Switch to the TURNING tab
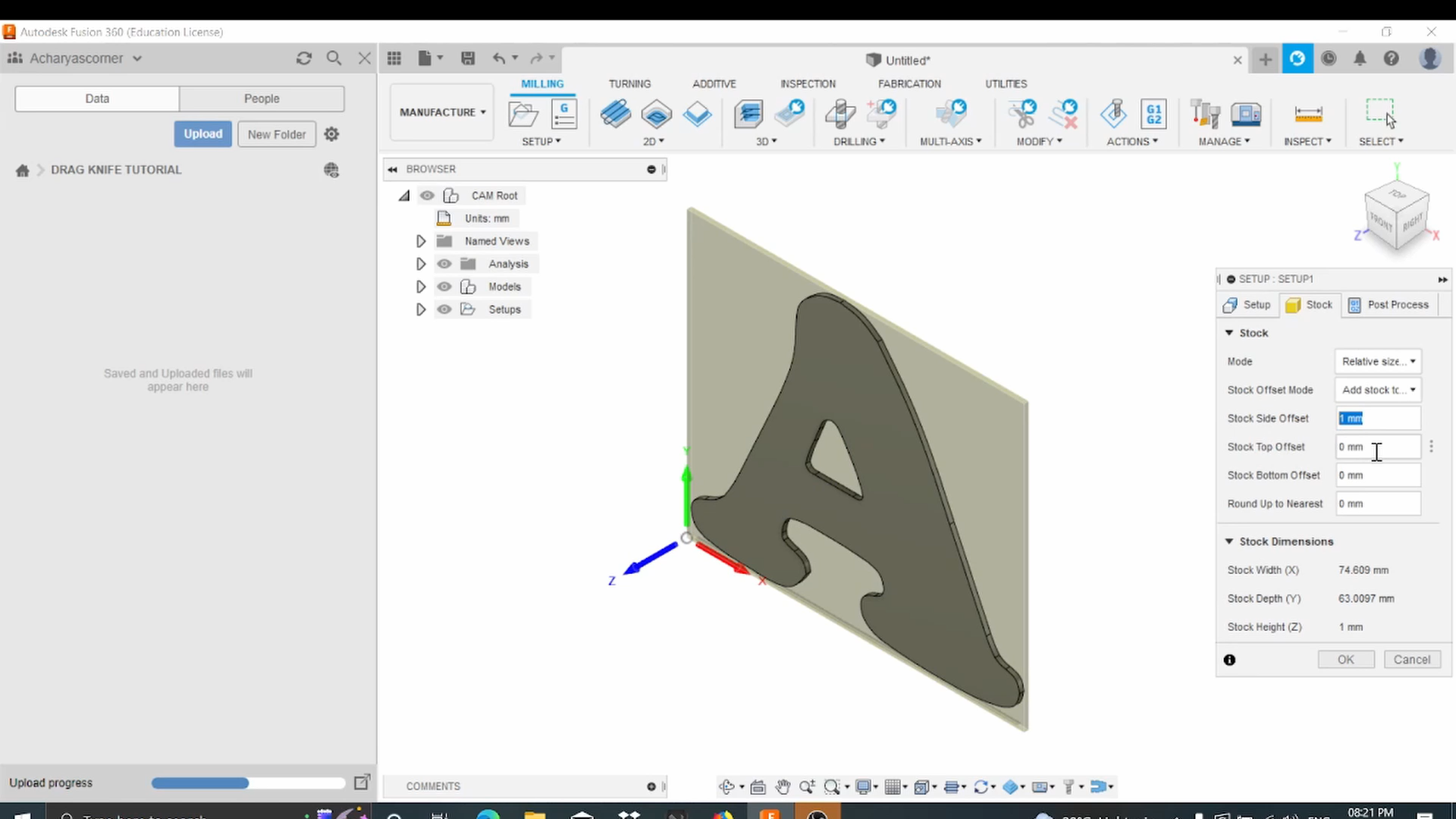 point(629,83)
